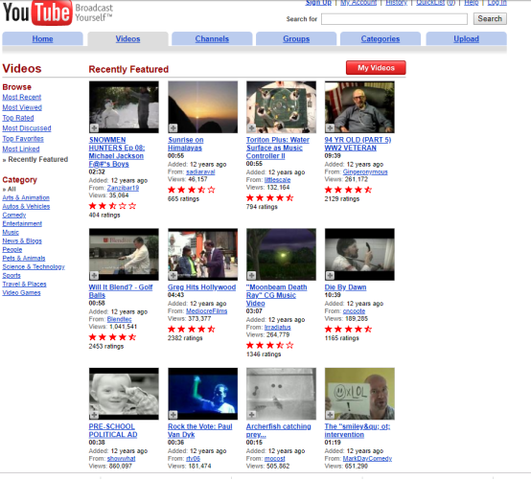This screenshot has width=531, height=480.
Task: Open Toriton Plus video title link
Action: pos(278,148)
